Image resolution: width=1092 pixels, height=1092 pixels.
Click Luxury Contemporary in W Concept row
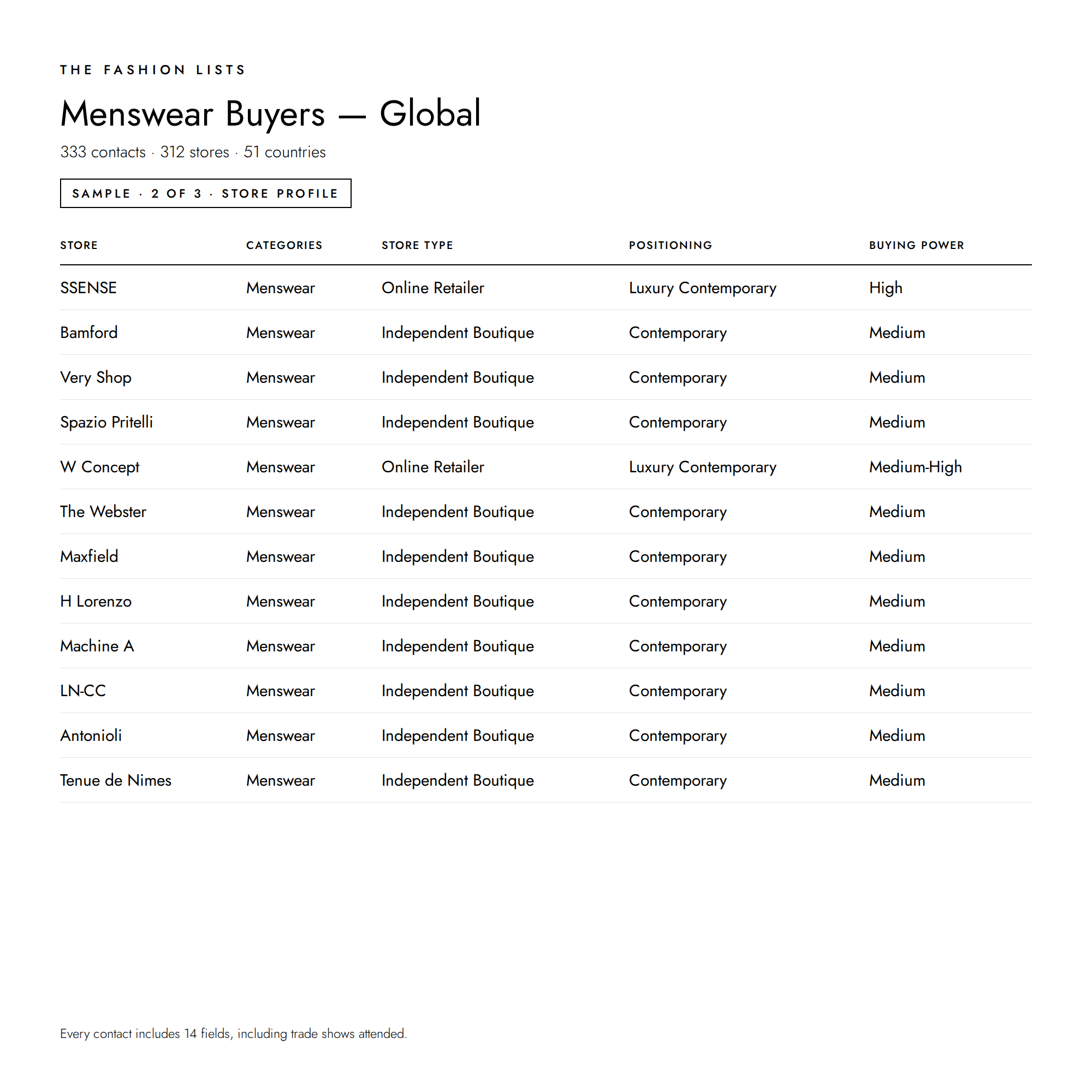[x=703, y=467]
